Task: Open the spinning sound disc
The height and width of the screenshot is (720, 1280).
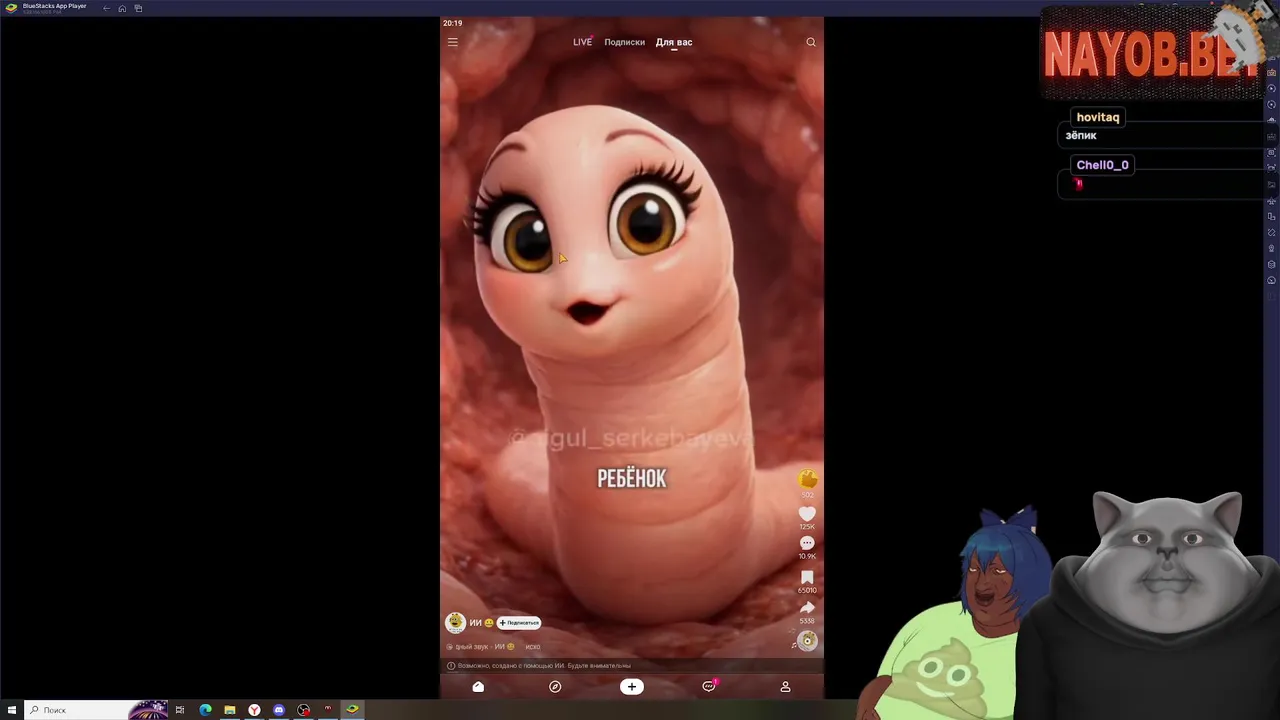Action: (807, 641)
